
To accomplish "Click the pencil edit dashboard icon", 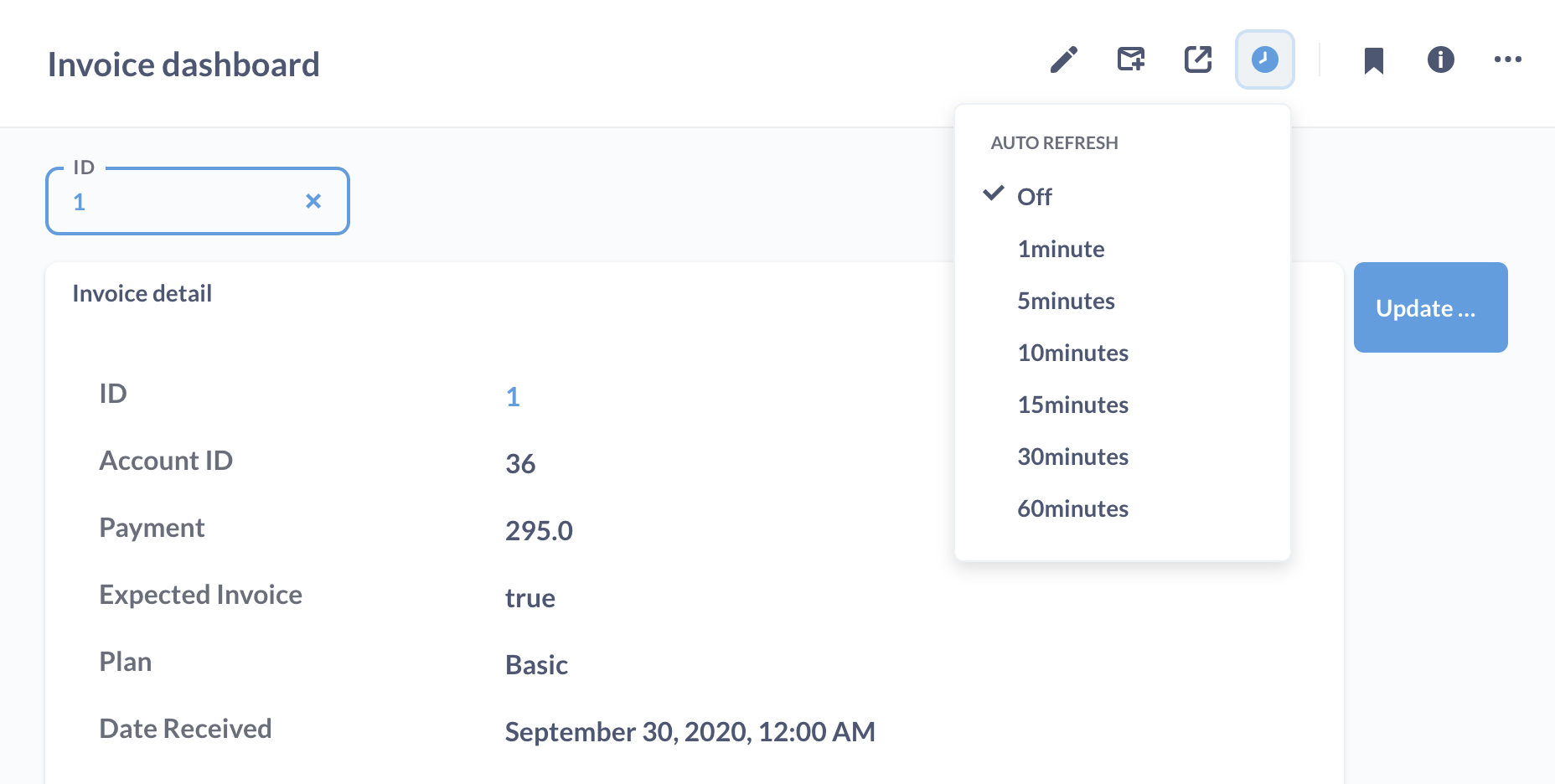I will (1064, 59).
